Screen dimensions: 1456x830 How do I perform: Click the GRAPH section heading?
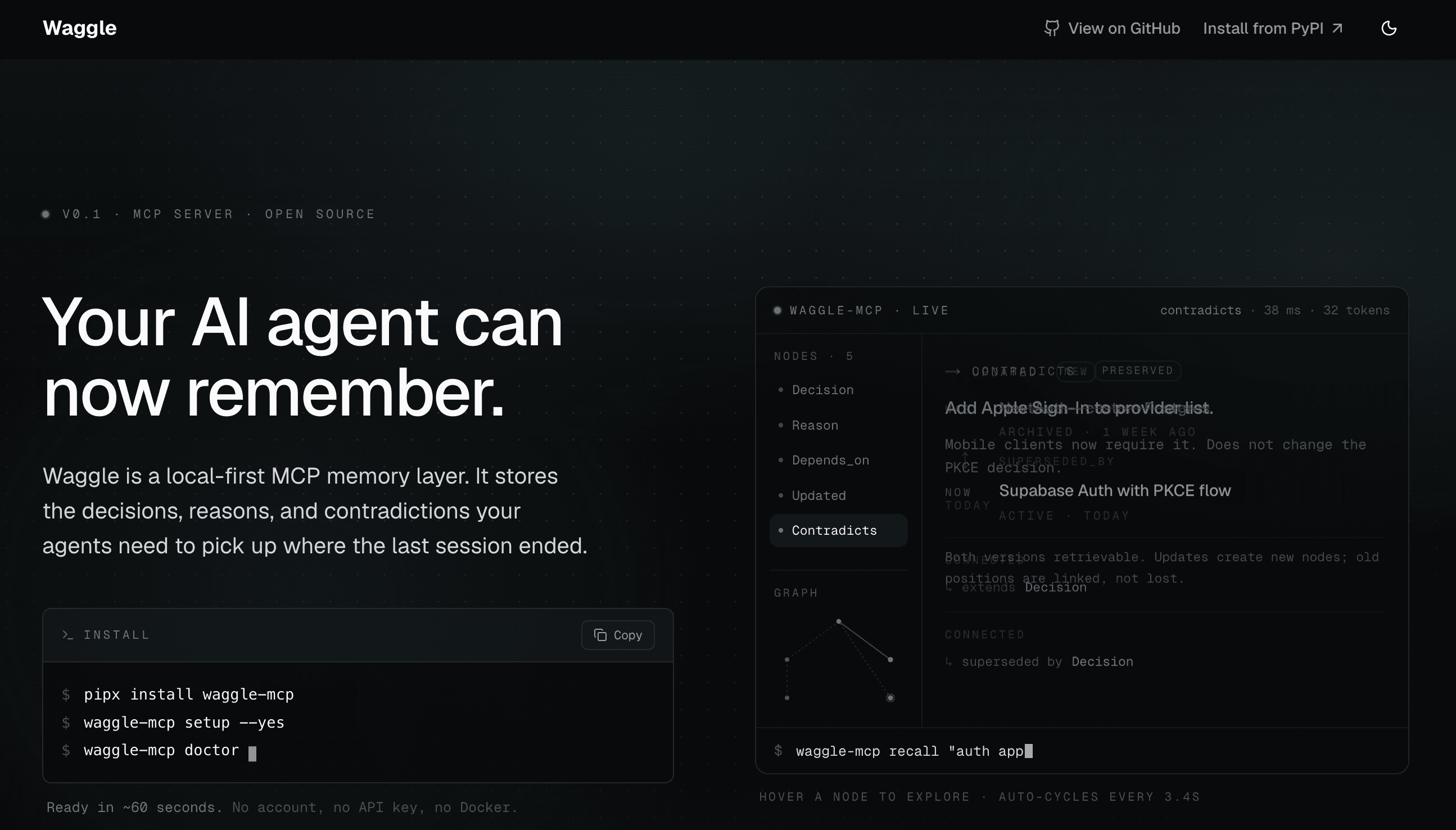(x=795, y=593)
